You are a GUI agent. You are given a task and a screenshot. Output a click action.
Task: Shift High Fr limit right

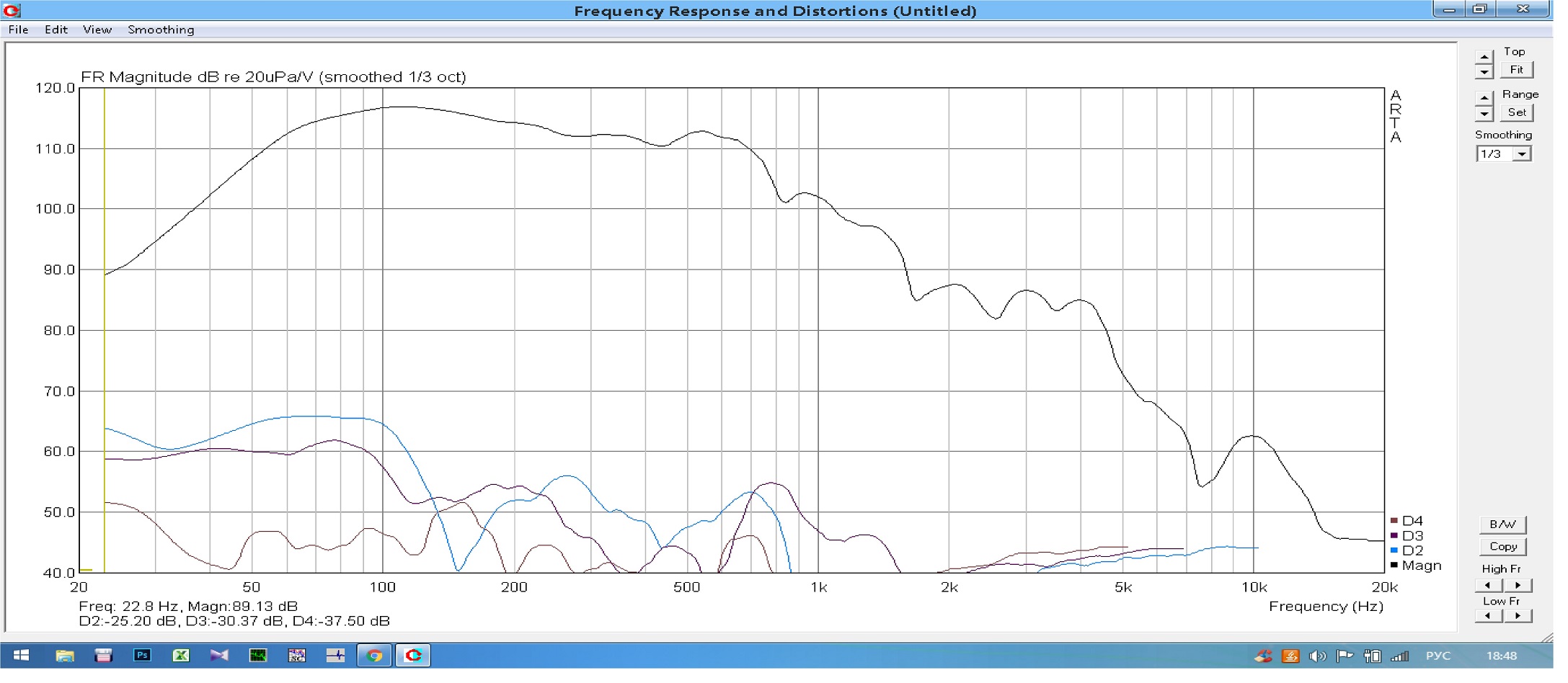click(x=1518, y=585)
